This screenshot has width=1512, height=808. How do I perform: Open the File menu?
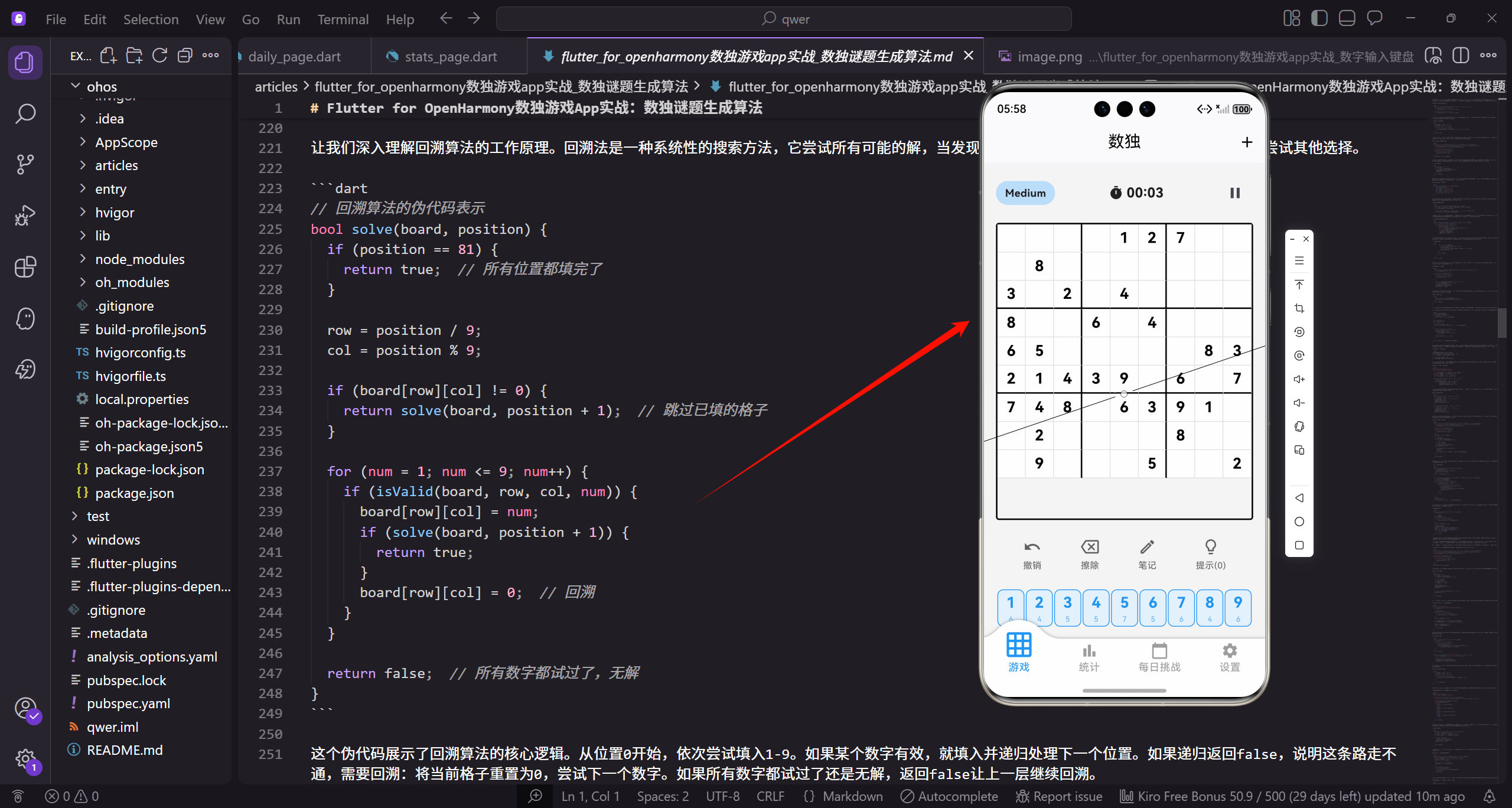tap(56, 19)
